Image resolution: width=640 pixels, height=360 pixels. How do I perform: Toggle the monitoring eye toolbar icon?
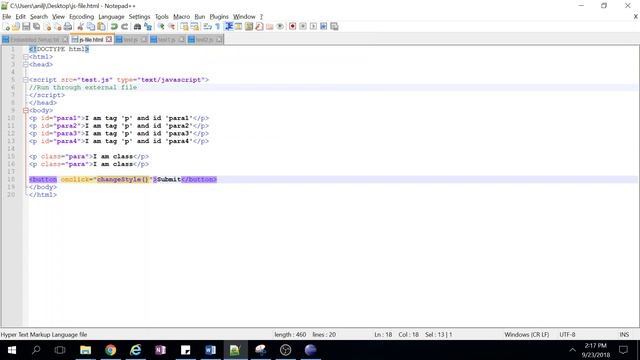coord(280,27)
